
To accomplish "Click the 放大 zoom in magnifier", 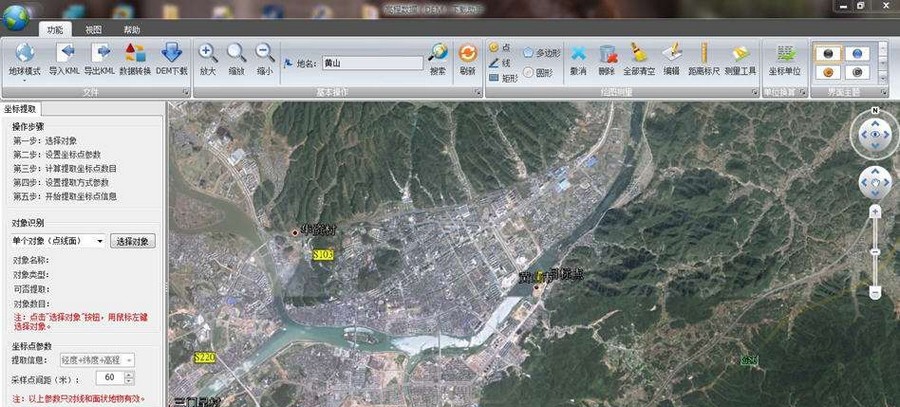I will [x=208, y=54].
